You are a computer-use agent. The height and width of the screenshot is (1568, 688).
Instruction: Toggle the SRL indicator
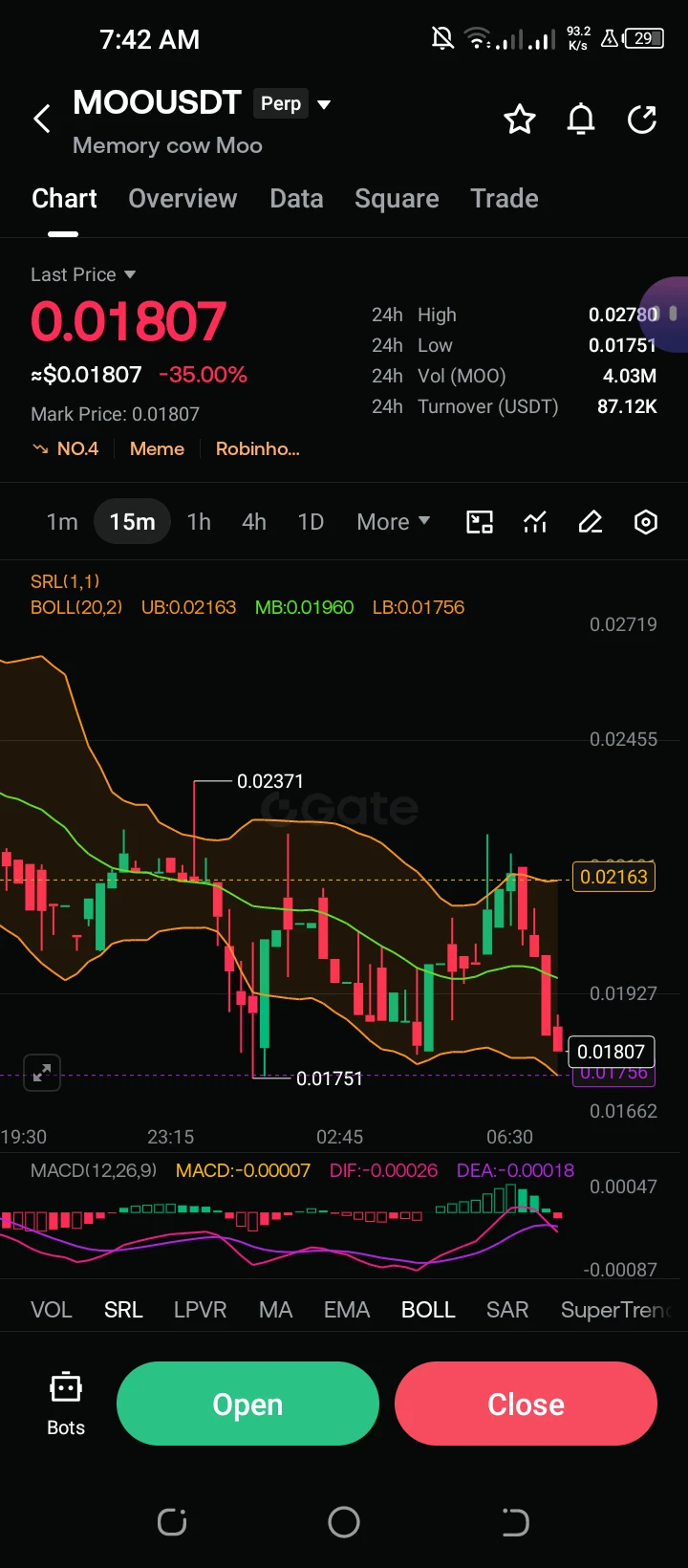coord(123,1310)
